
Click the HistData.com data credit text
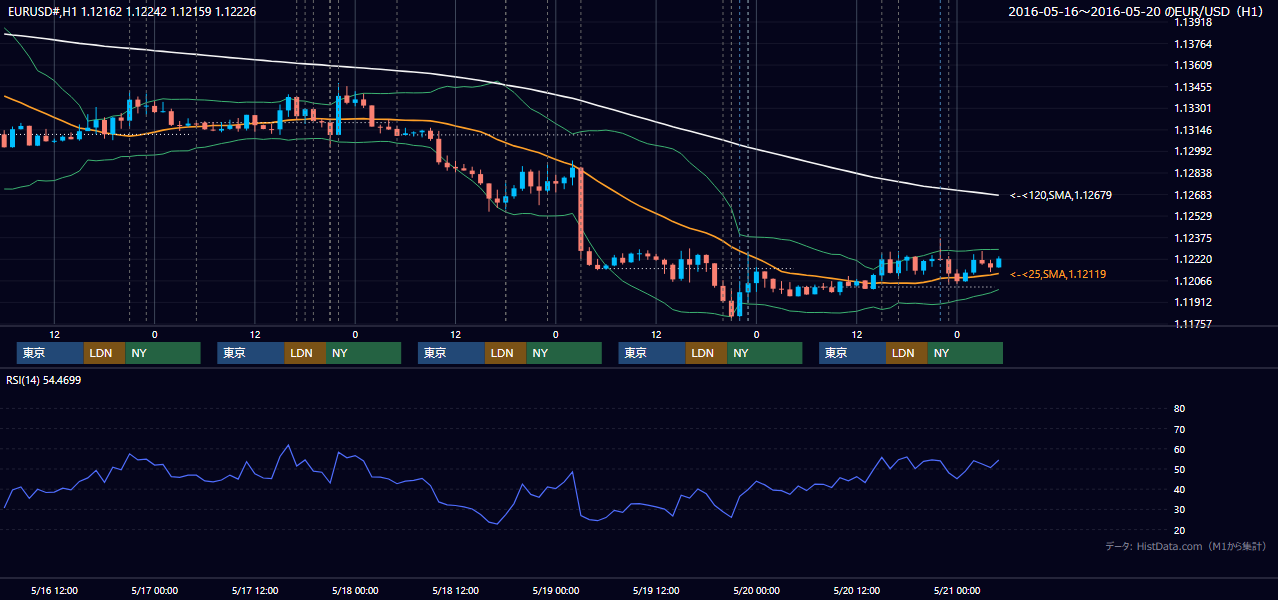(1186, 546)
